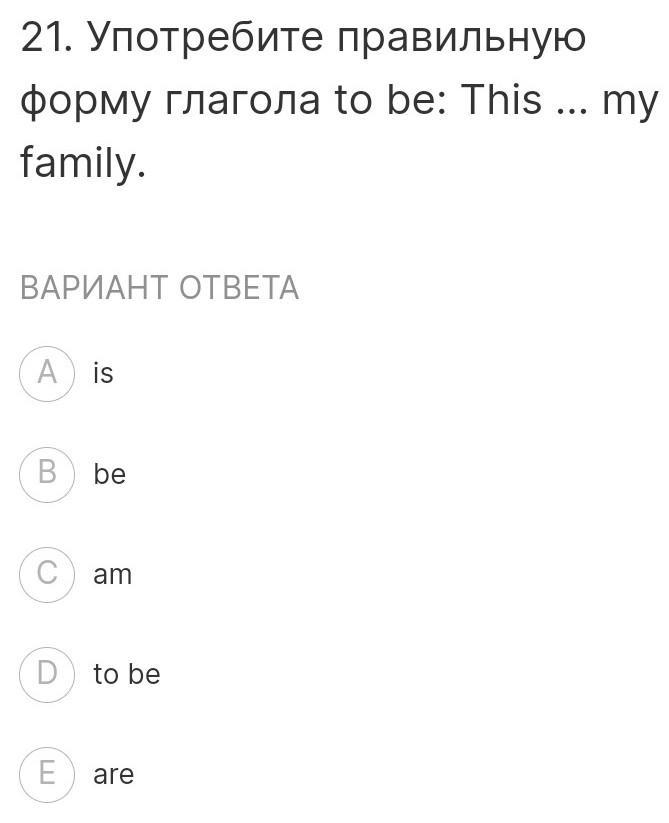
Task: Mark the radio circle labeled C
Action: pyautogui.click(x=47, y=574)
